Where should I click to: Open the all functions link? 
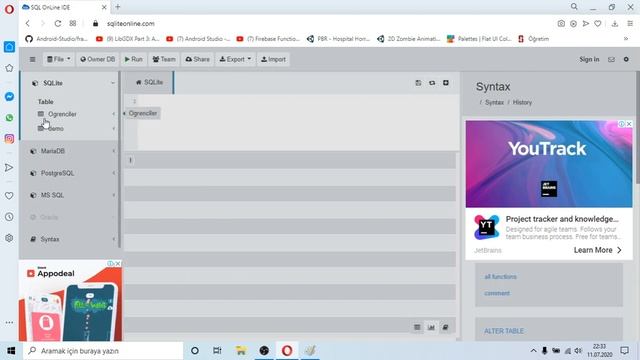[x=500, y=277]
